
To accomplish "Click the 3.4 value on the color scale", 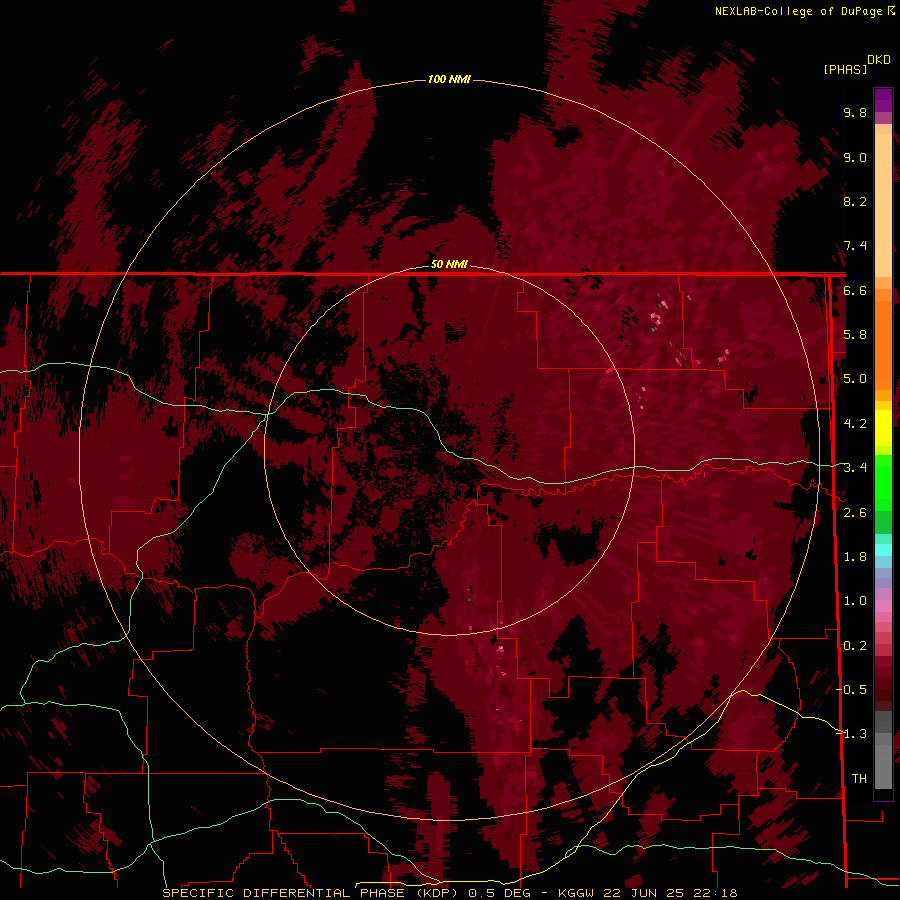I will [855, 468].
